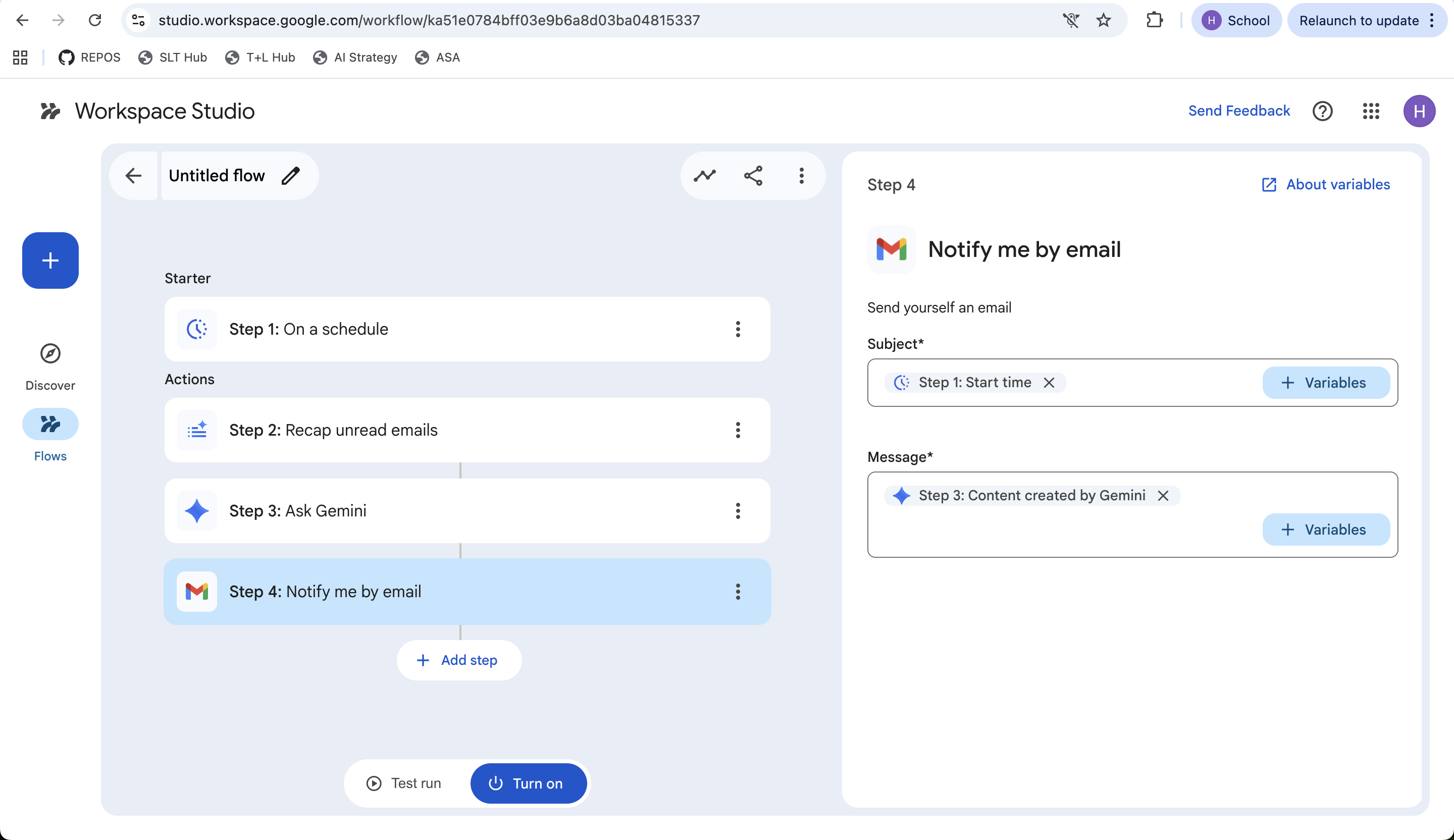Start a Test run

tap(404, 783)
